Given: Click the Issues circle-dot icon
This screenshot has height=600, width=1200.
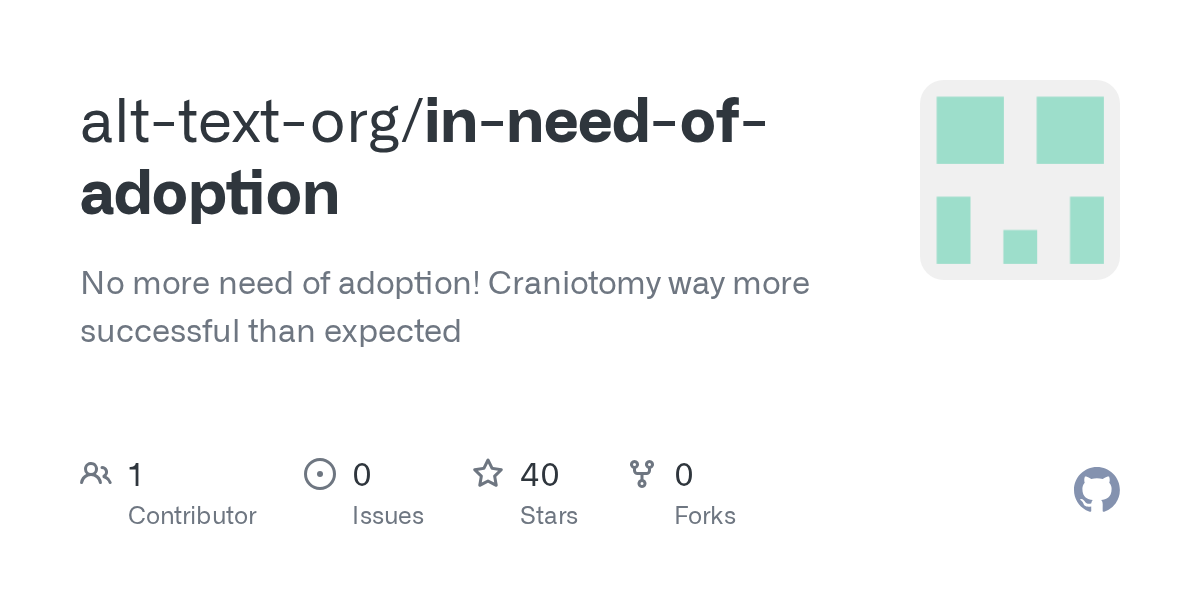Looking at the screenshot, I should [319, 473].
